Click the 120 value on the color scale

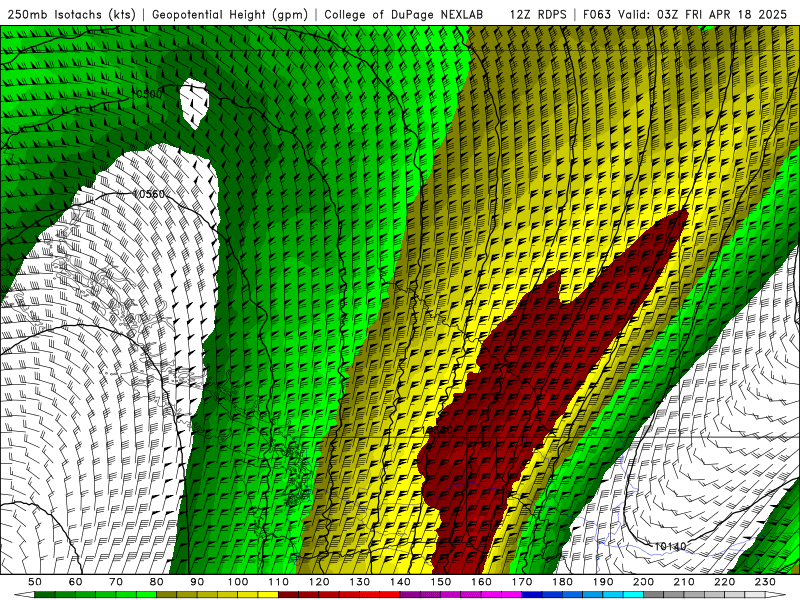pos(319,582)
